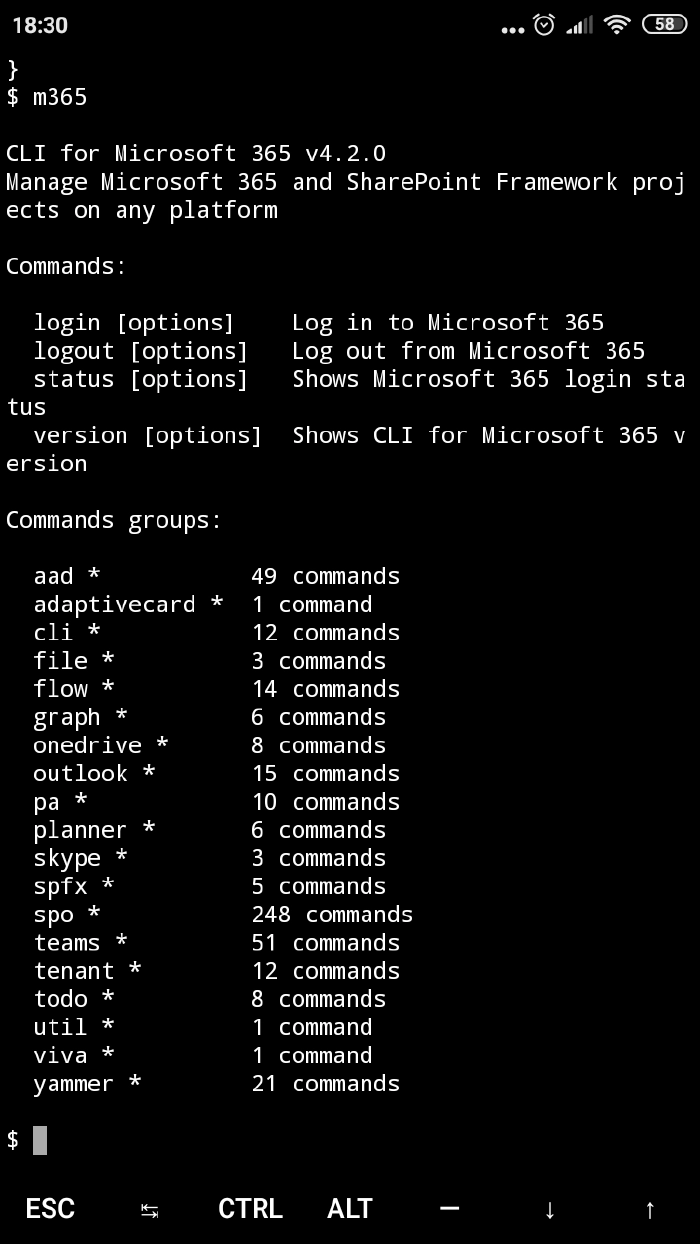Toggle the ALT modifier key
Image resolution: width=700 pixels, height=1244 pixels.
coord(350,1208)
